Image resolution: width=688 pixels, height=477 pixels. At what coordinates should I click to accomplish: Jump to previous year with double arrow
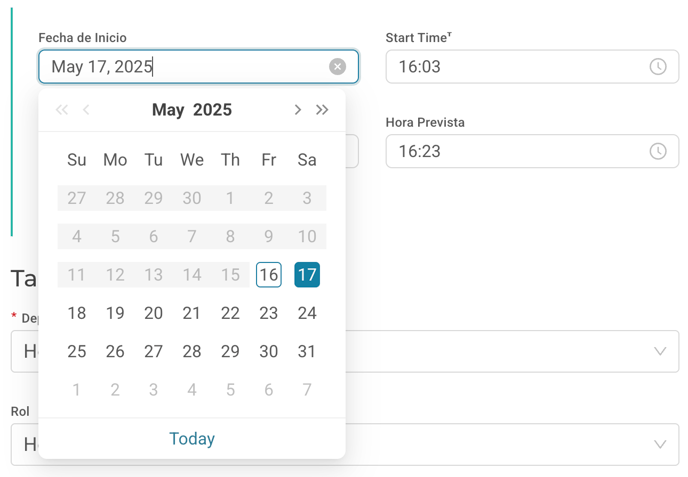(62, 110)
